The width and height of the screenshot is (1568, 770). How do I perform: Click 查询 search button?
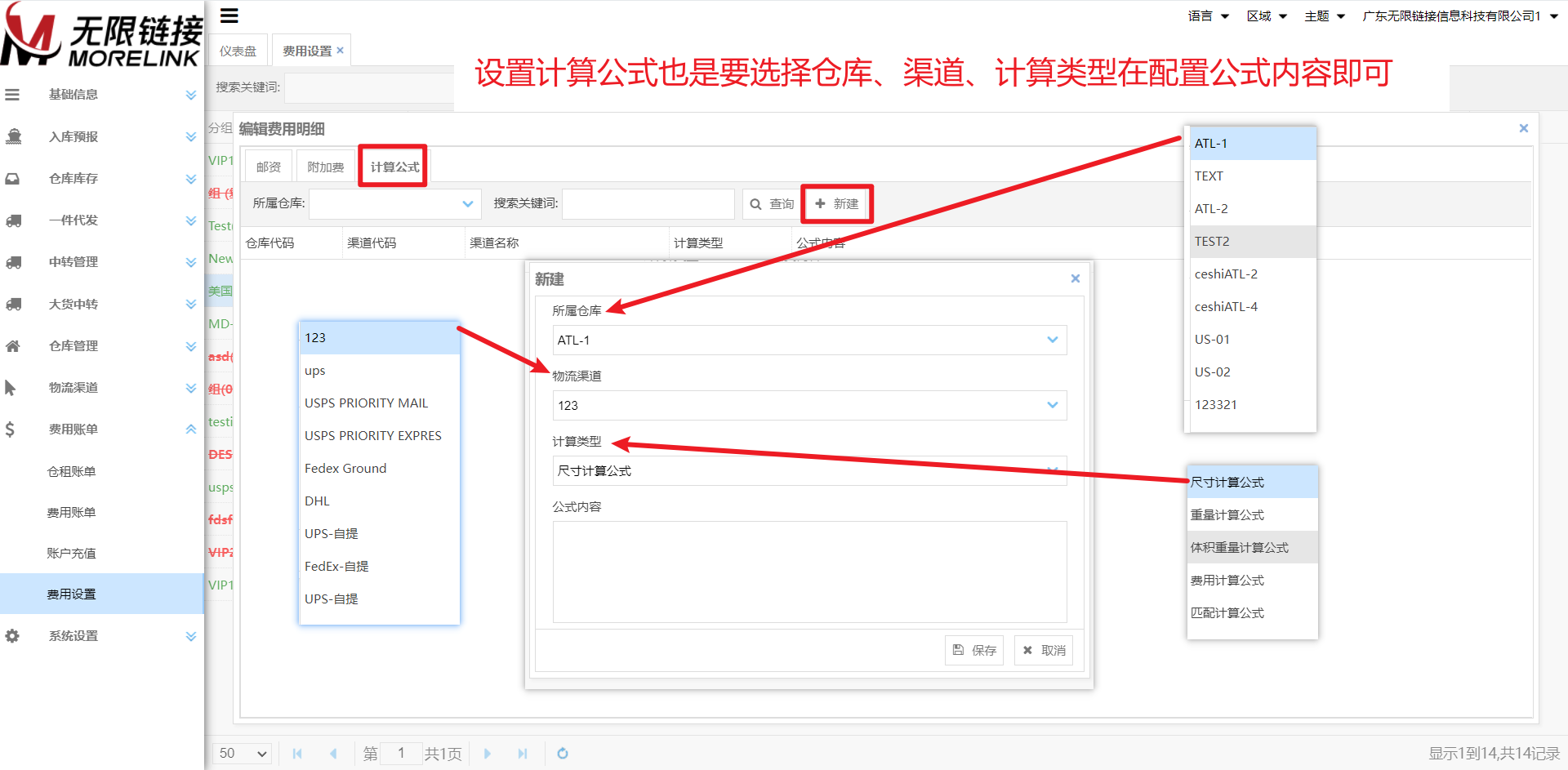(772, 204)
